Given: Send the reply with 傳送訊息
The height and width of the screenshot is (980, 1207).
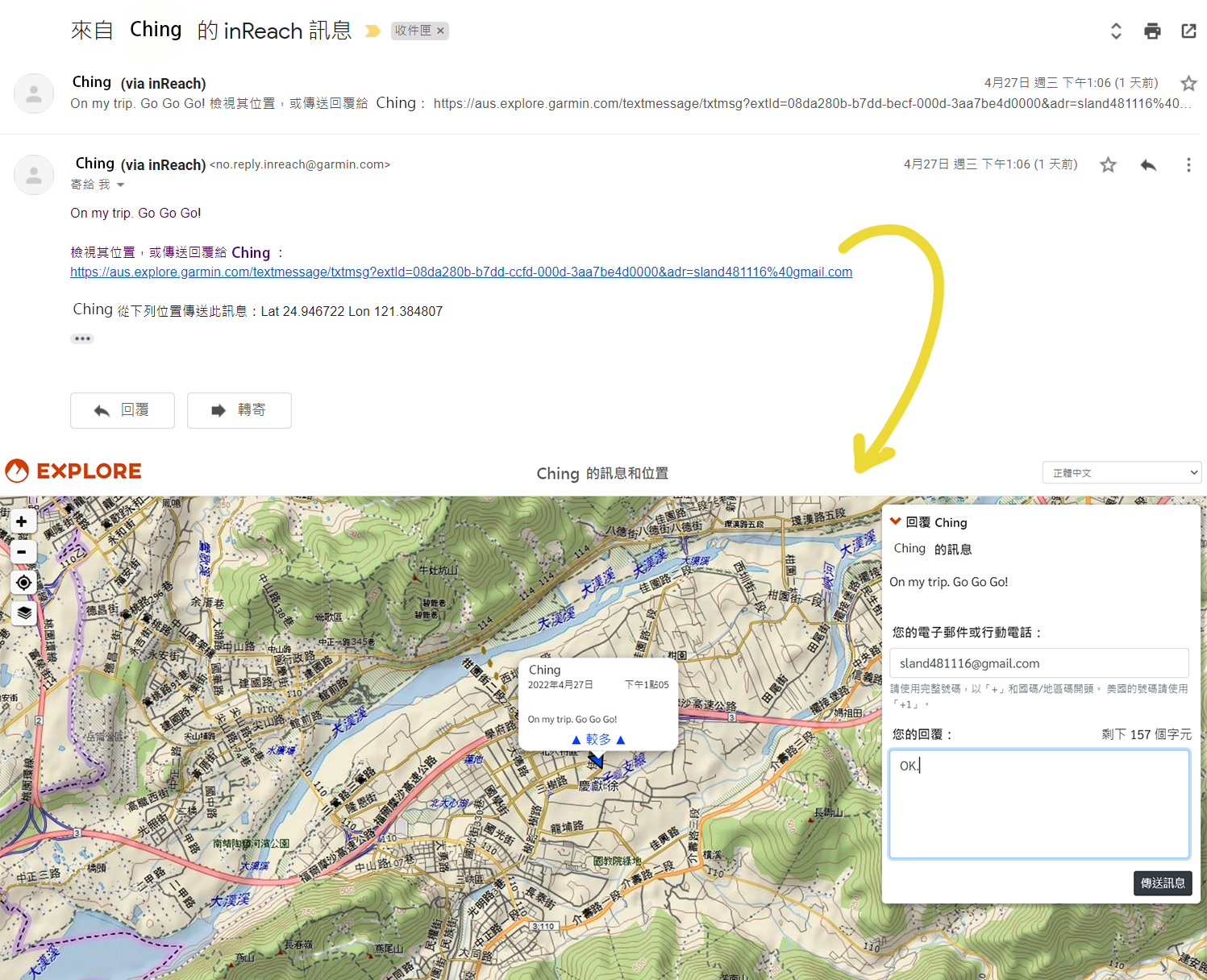Looking at the screenshot, I should click(1163, 883).
